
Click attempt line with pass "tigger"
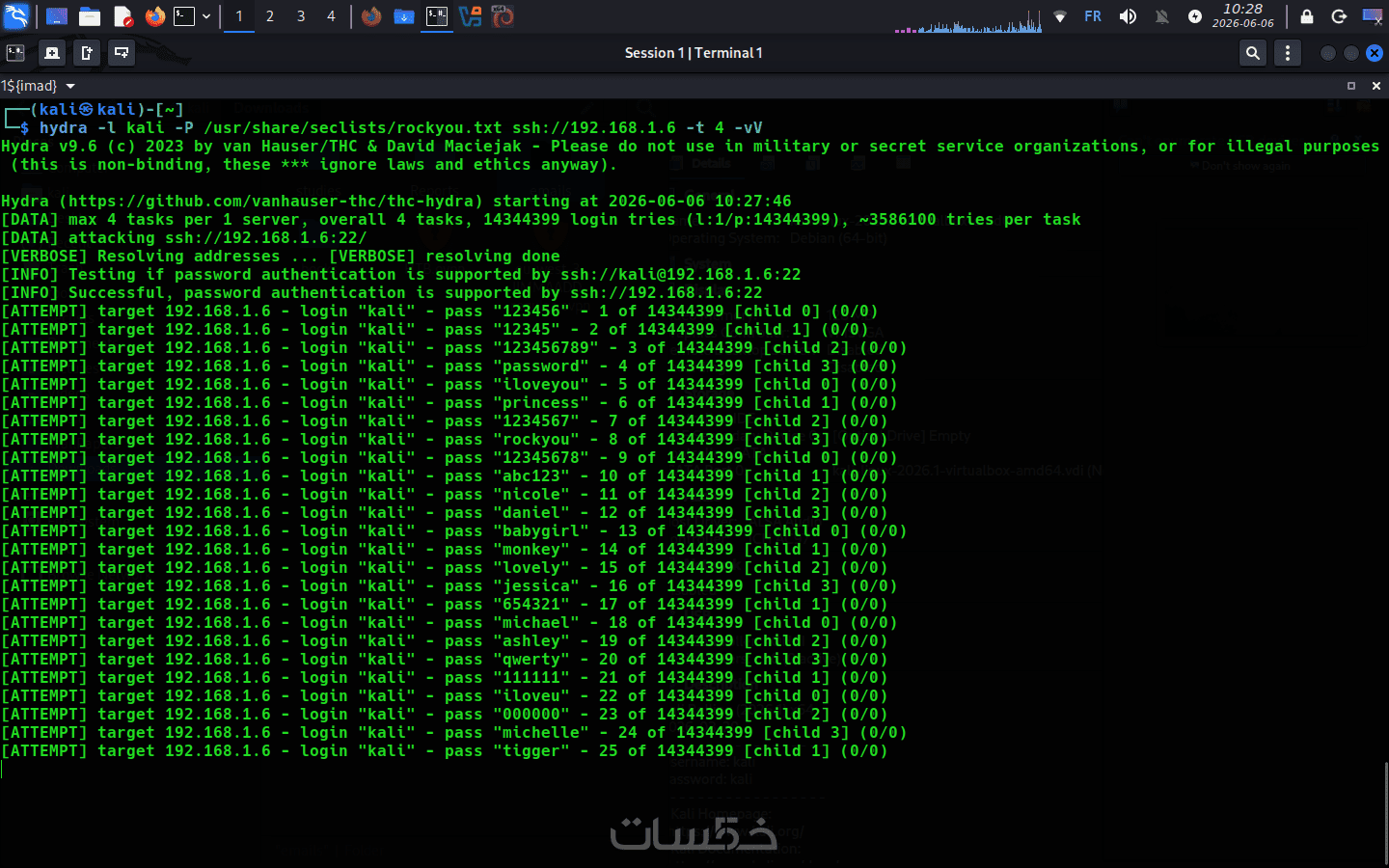(445, 751)
